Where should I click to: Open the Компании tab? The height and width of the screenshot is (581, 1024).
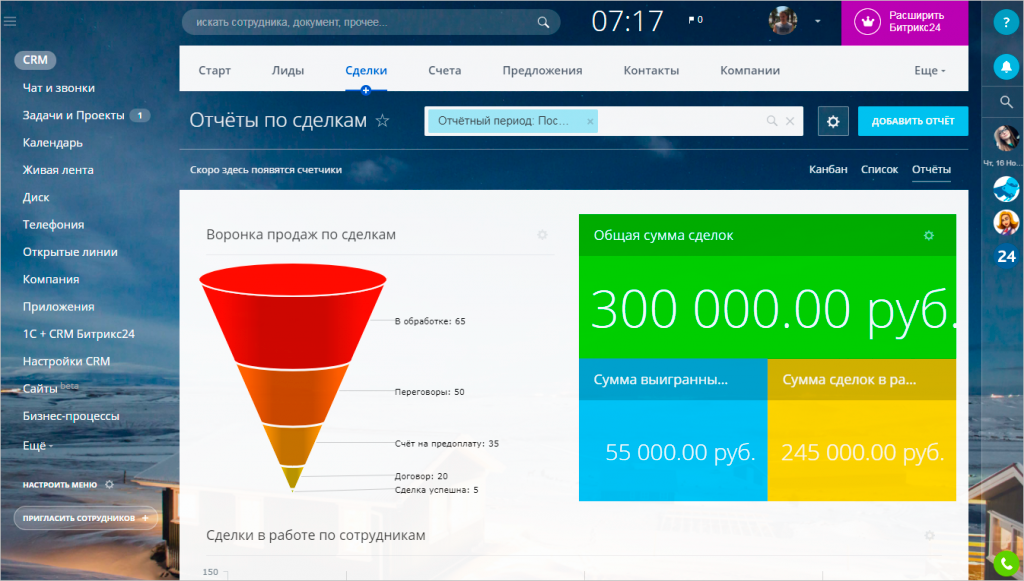pos(750,71)
